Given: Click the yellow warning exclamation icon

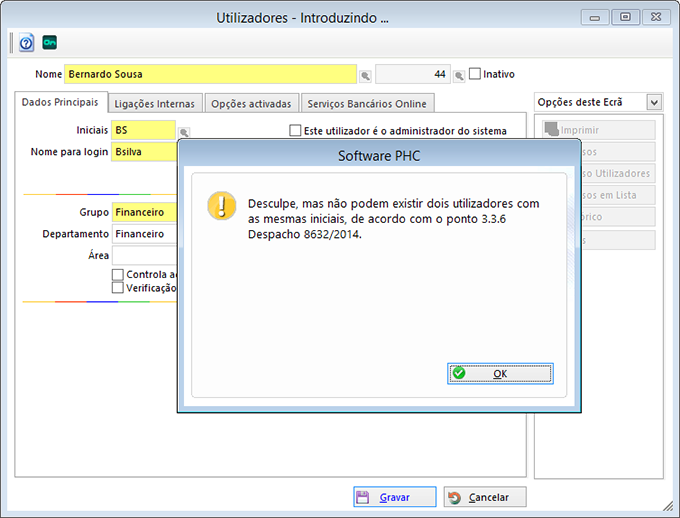Looking at the screenshot, I should coord(222,206).
